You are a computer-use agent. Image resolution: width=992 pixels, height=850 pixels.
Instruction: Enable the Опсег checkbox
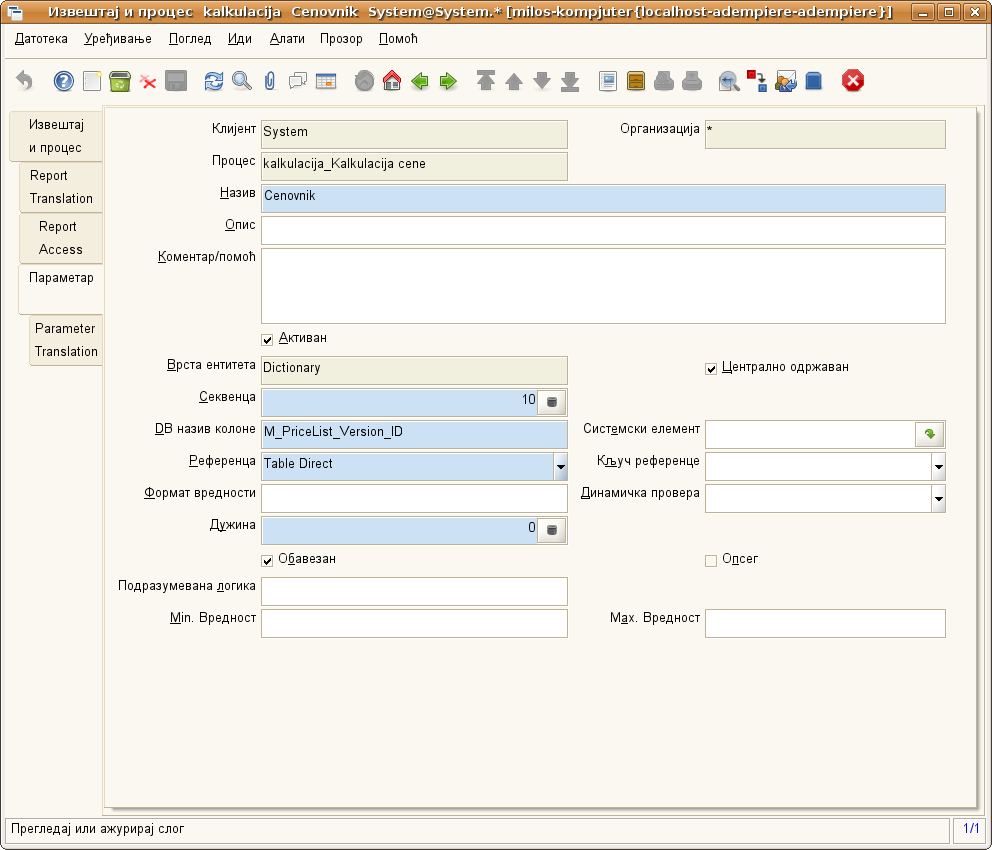tap(711, 560)
